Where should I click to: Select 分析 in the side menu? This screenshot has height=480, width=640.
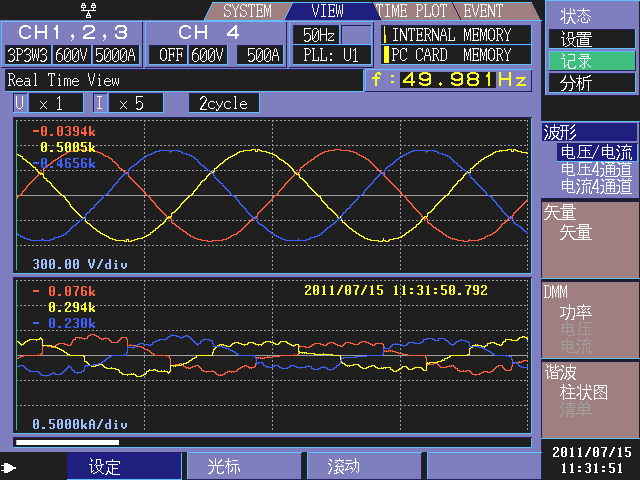[592, 83]
